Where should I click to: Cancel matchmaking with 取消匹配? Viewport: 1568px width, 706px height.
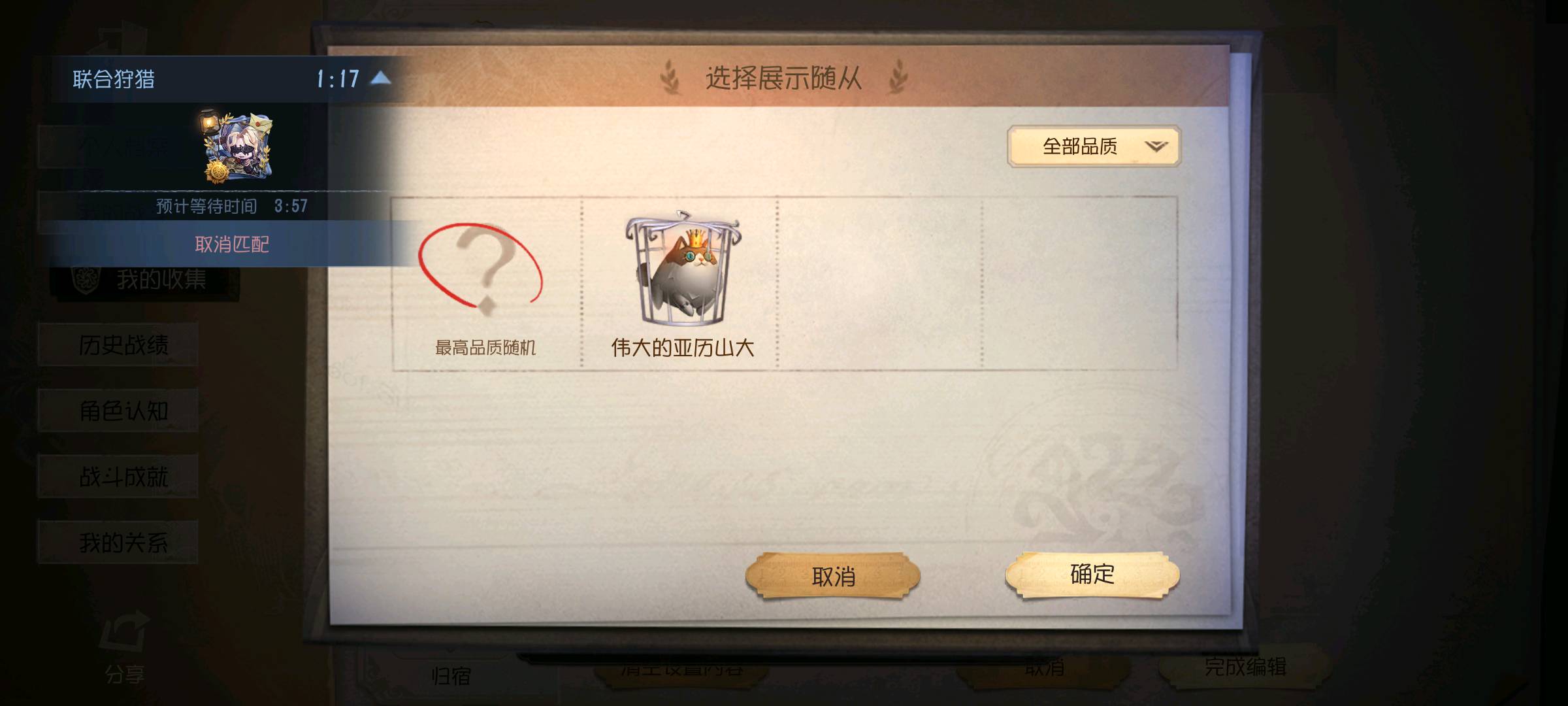pos(232,244)
